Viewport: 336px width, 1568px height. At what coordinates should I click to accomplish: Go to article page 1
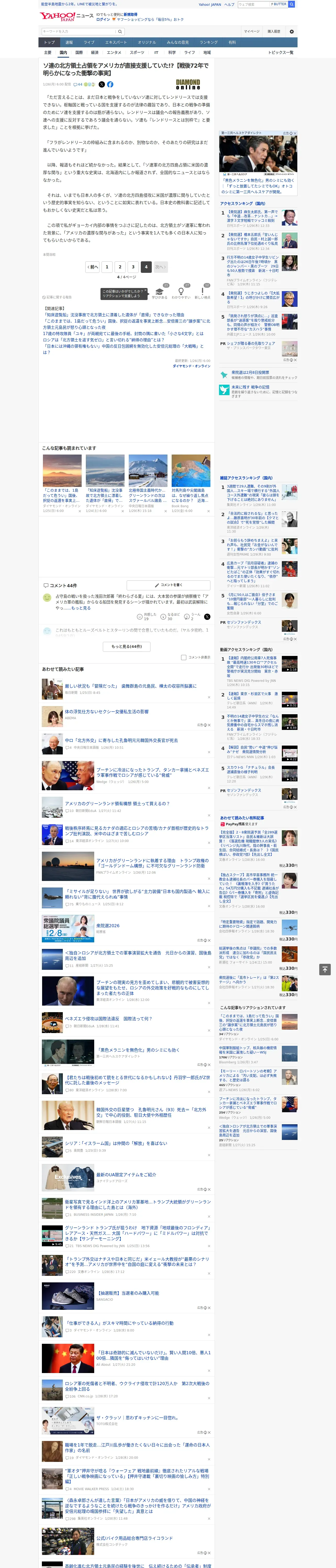[107, 267]
